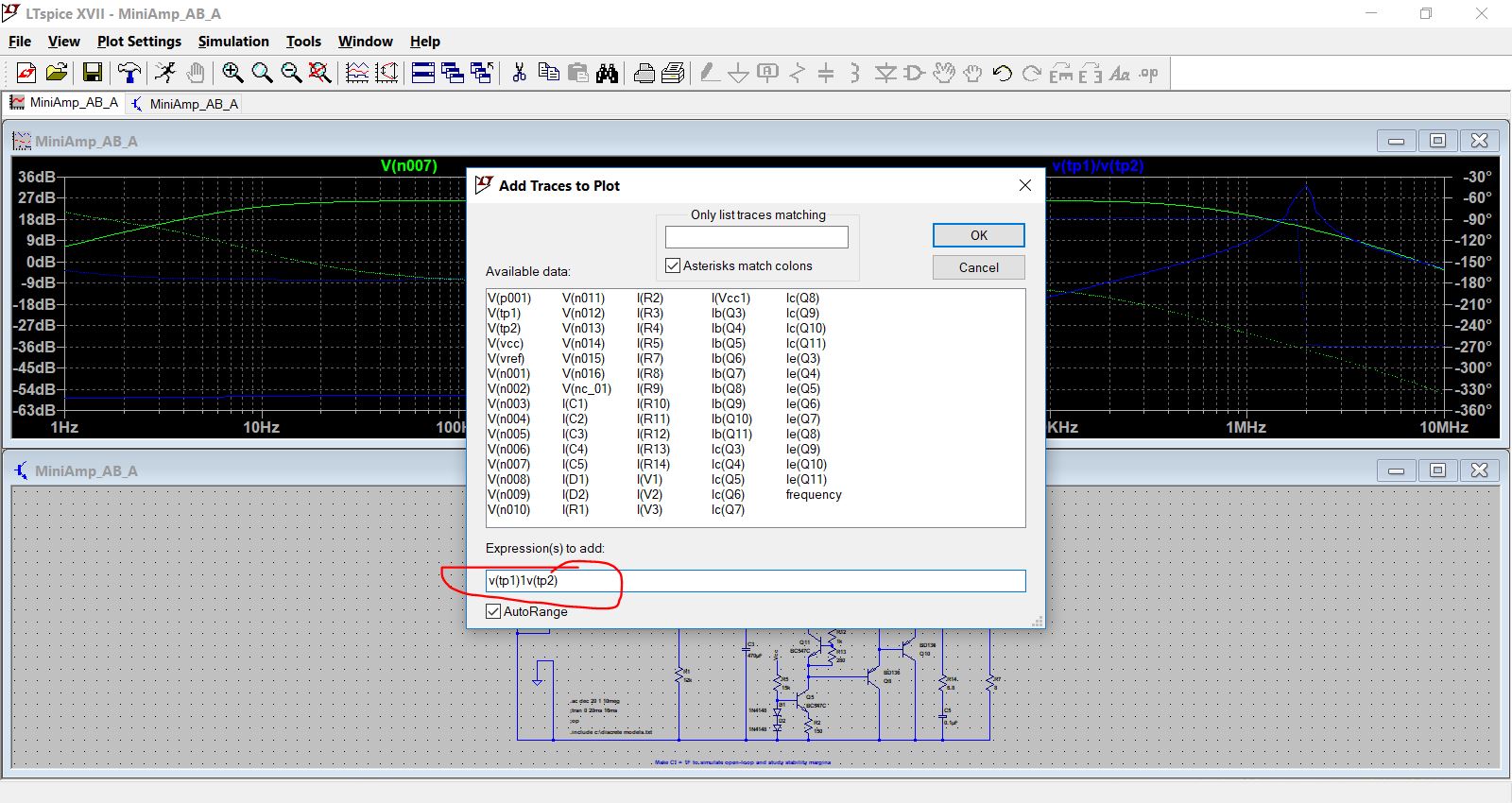Click the blue v(tp1)/v(tp2) trace label
The height and width of the screenshot is (803, 1512).
(1098, 165)
